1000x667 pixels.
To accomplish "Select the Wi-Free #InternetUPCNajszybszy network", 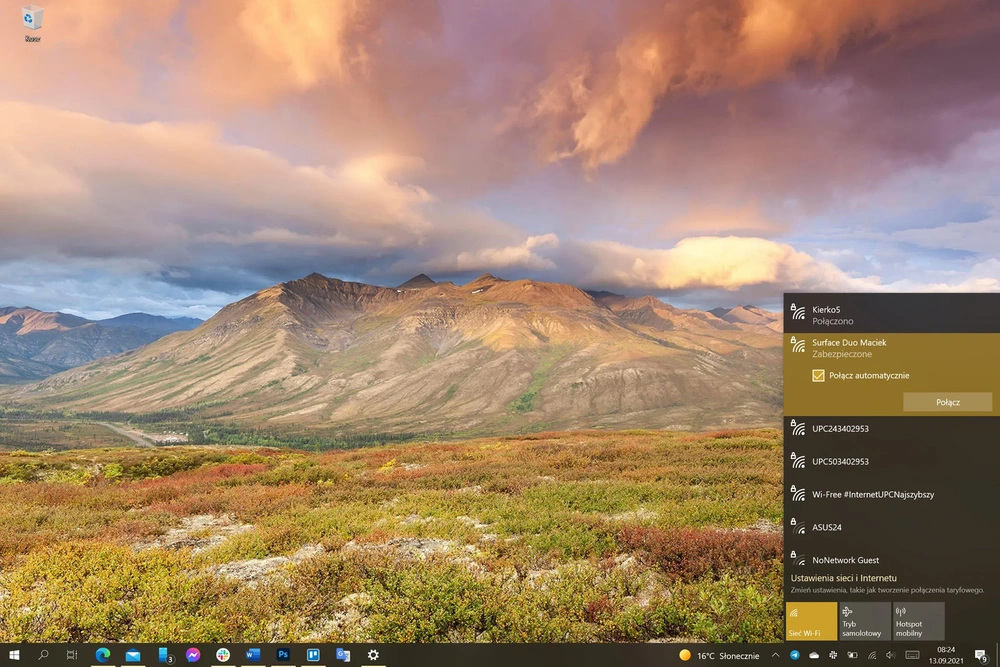I will 892,494.
